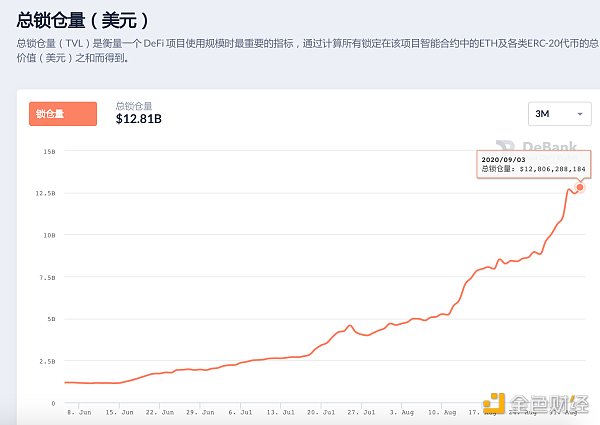Click the orange 锁仓量 button

click(62, 114)
